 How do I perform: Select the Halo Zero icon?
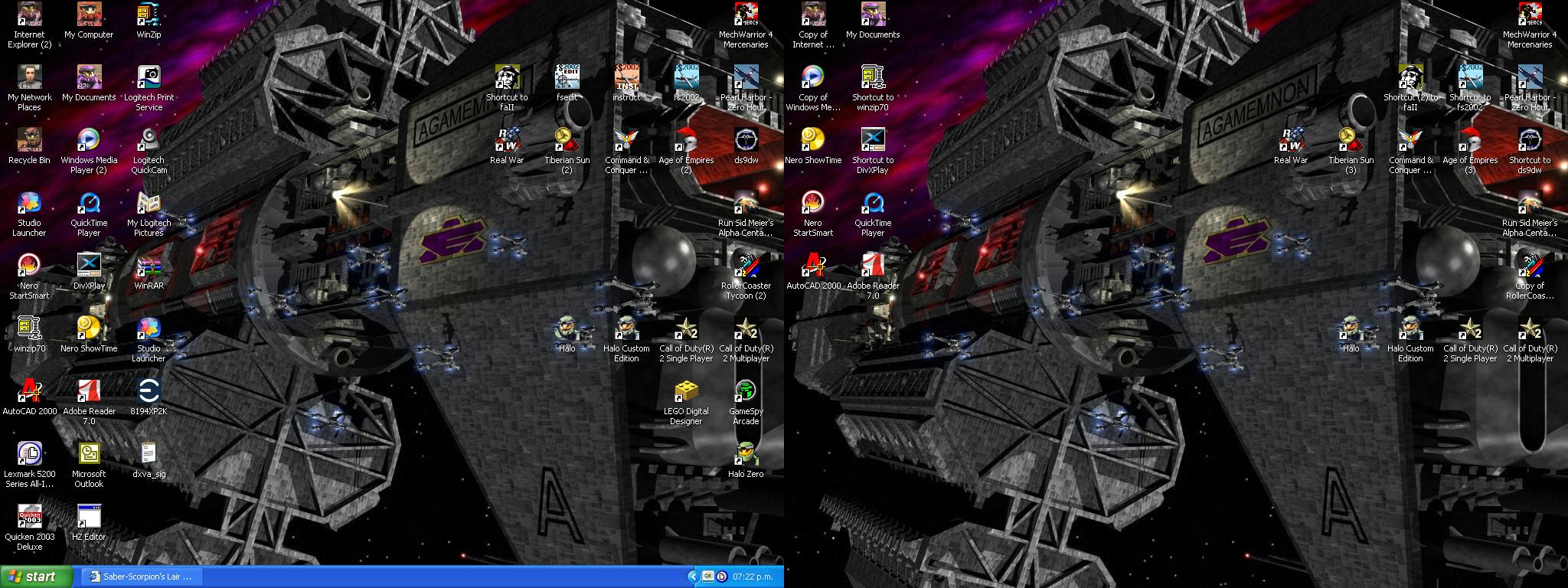(x=746, y=461)
